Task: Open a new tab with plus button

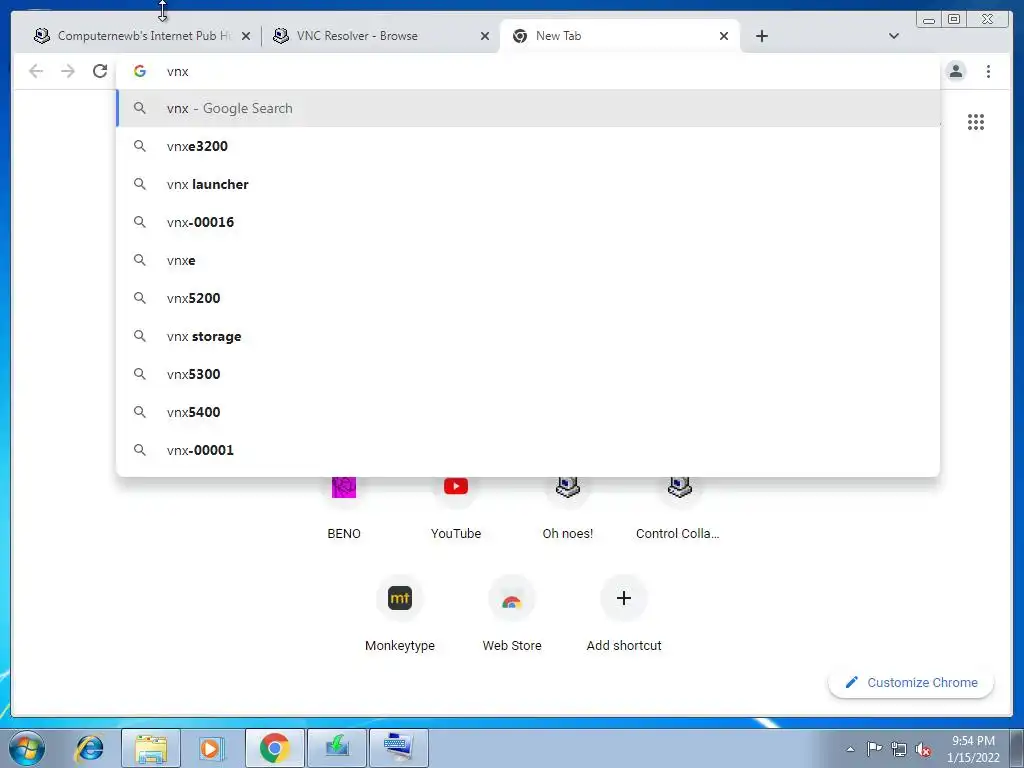Action: pyautogui.click(x=761, y=36)
